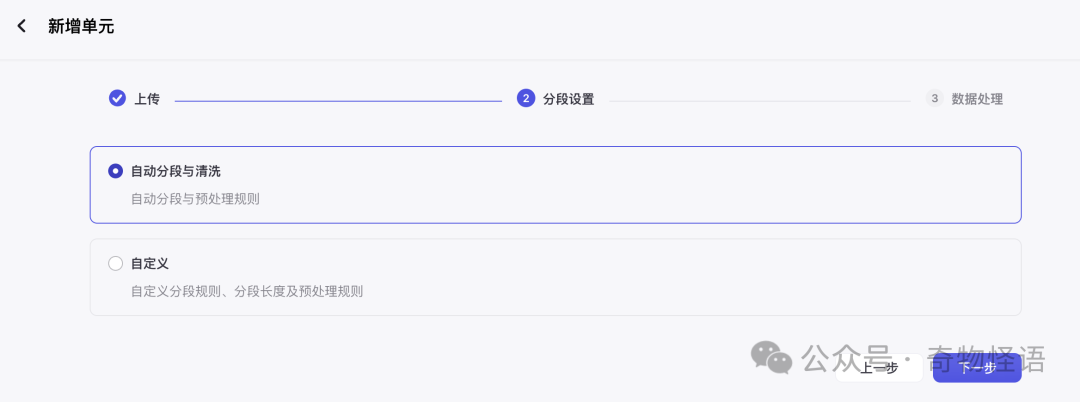Screen dimensions: 1080x402
Task: Click the 自动分段与清洗 option title text
Action: pos(175,171)
